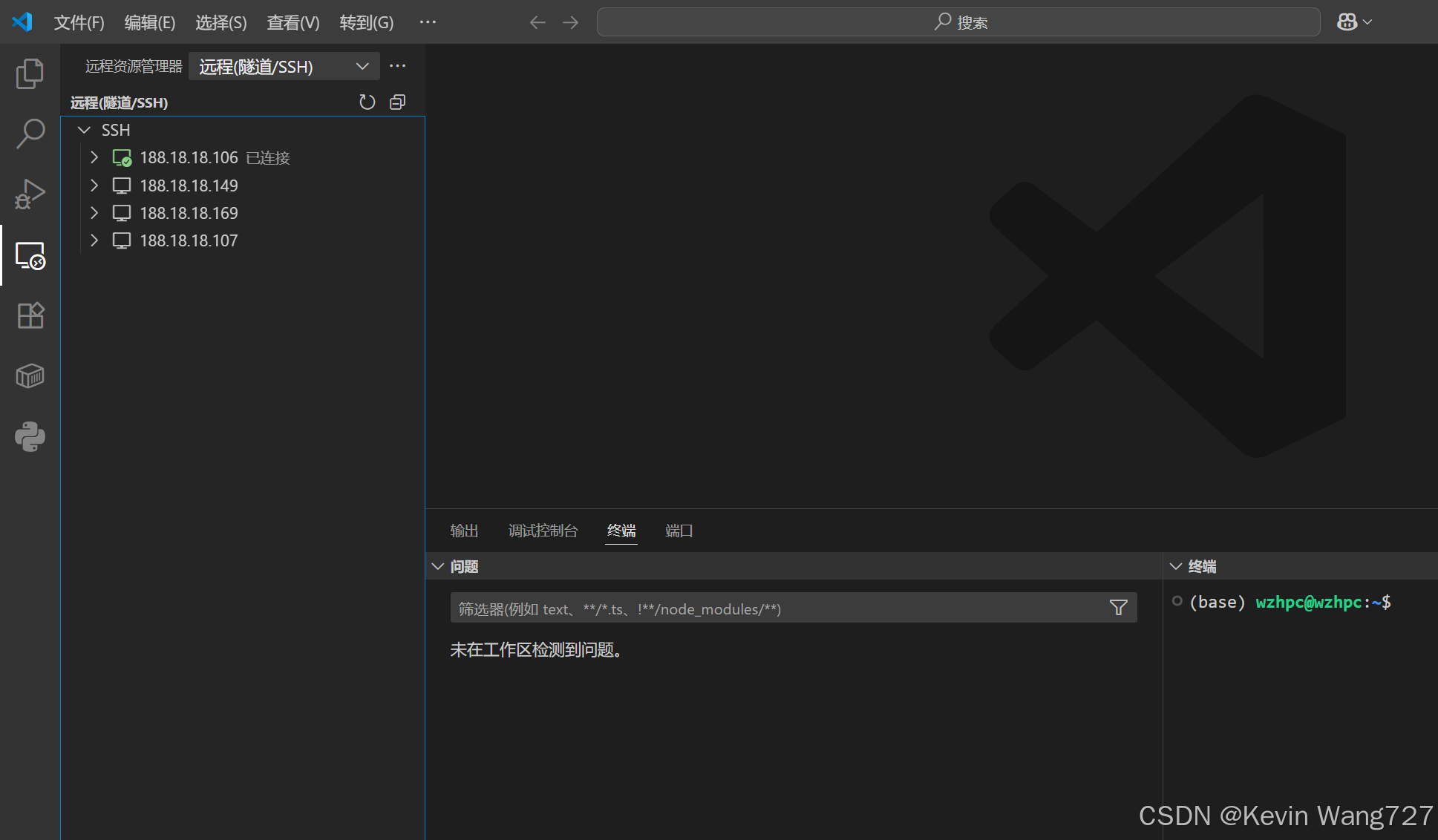
Task: Click the VS Code logo icon
Action: pos(22,22)
